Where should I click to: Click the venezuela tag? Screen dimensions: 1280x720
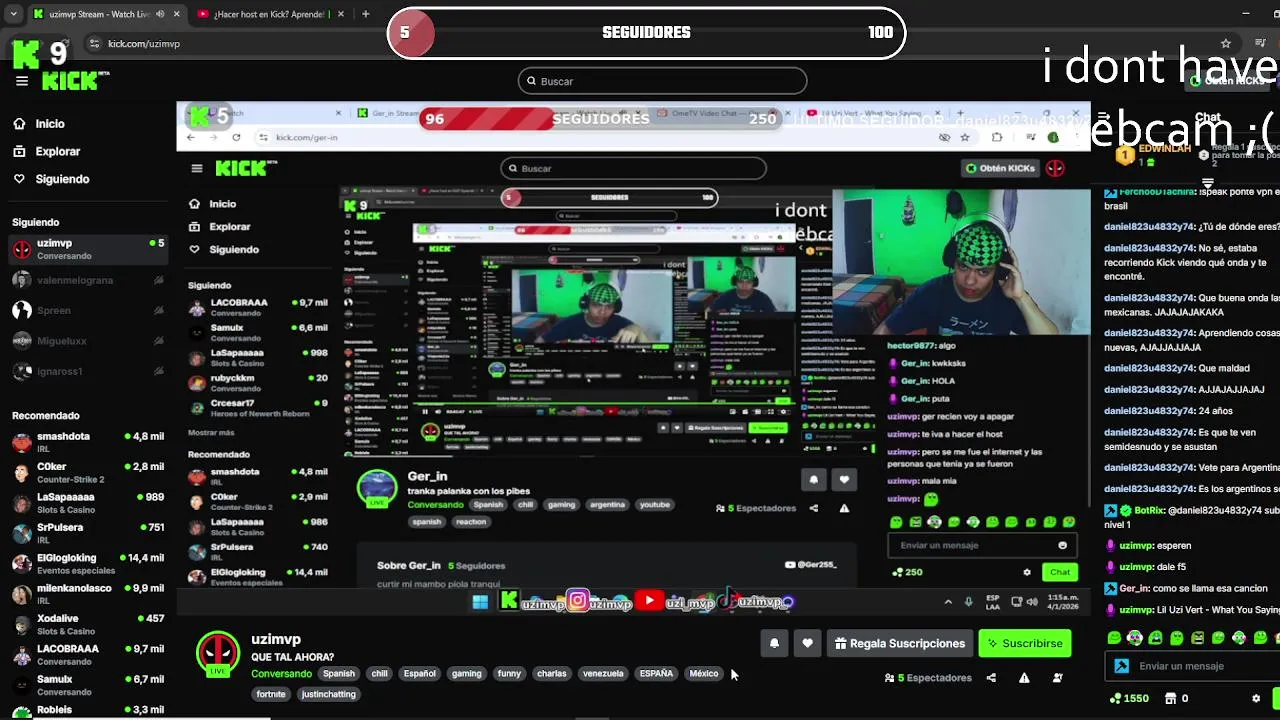tap(603, 674)
